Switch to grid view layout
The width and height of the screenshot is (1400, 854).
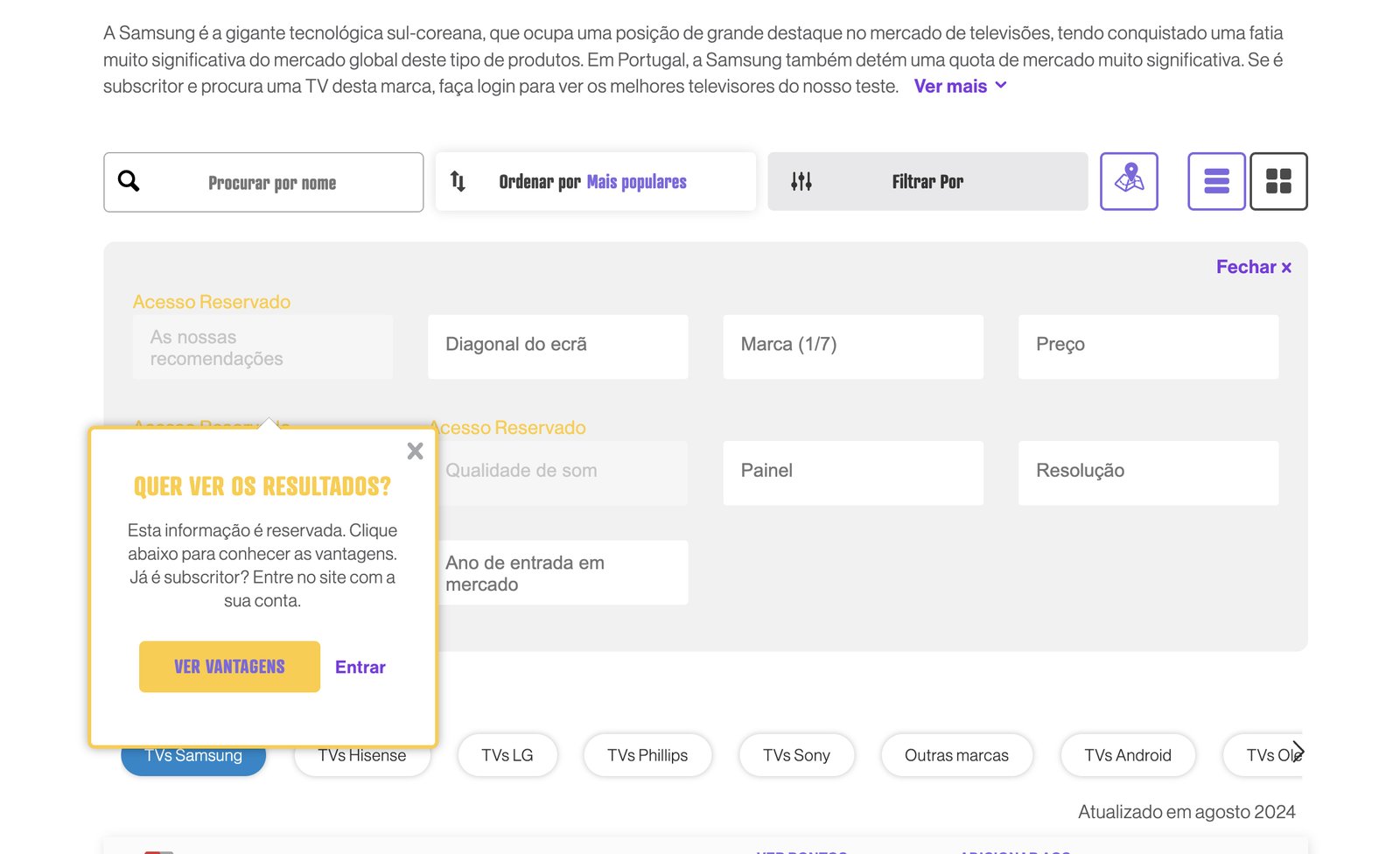[1278, 181]
